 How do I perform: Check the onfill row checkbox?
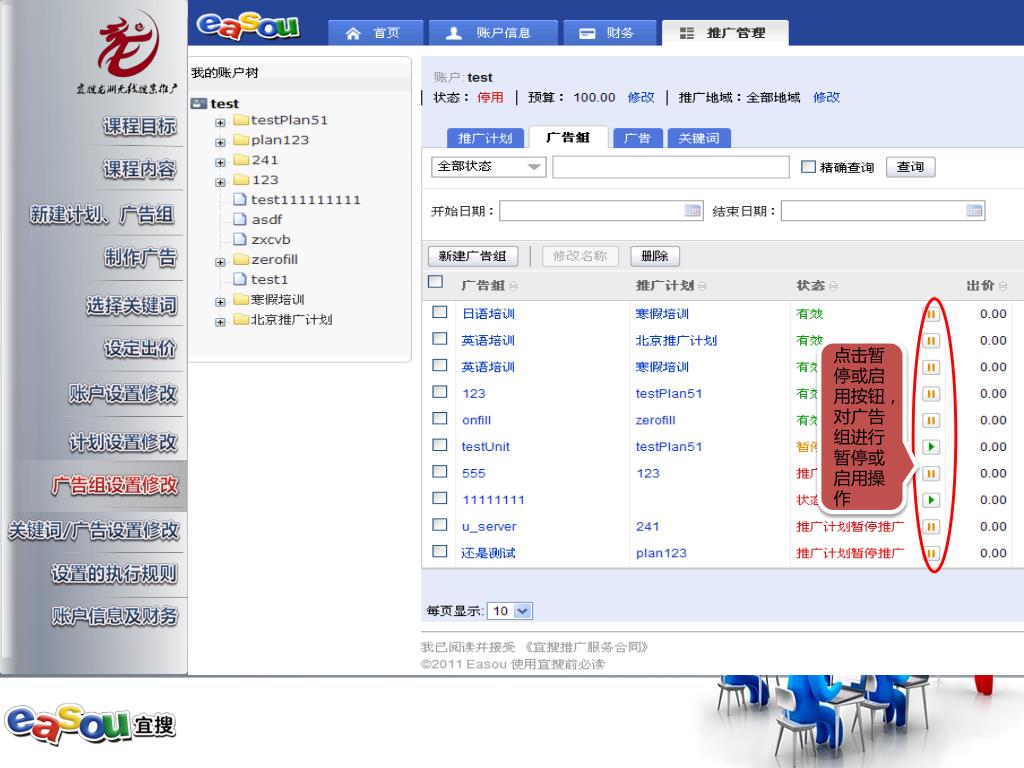point(440,419)
